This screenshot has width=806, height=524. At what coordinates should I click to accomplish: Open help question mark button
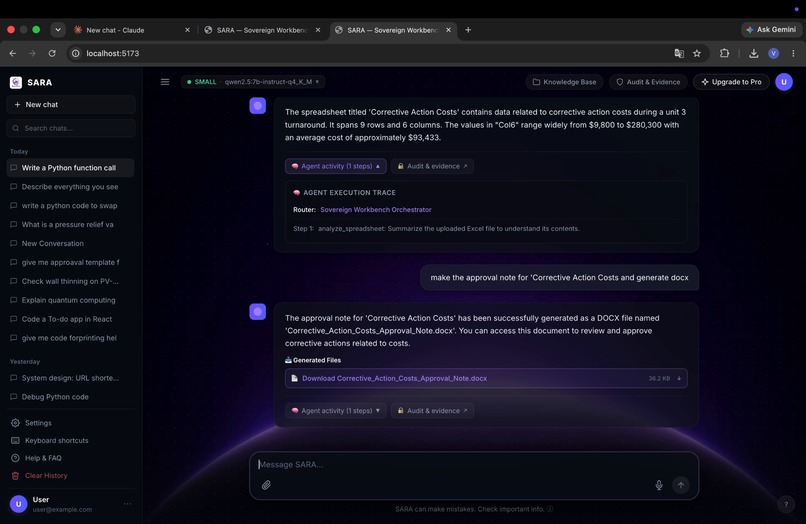point(786,504)
